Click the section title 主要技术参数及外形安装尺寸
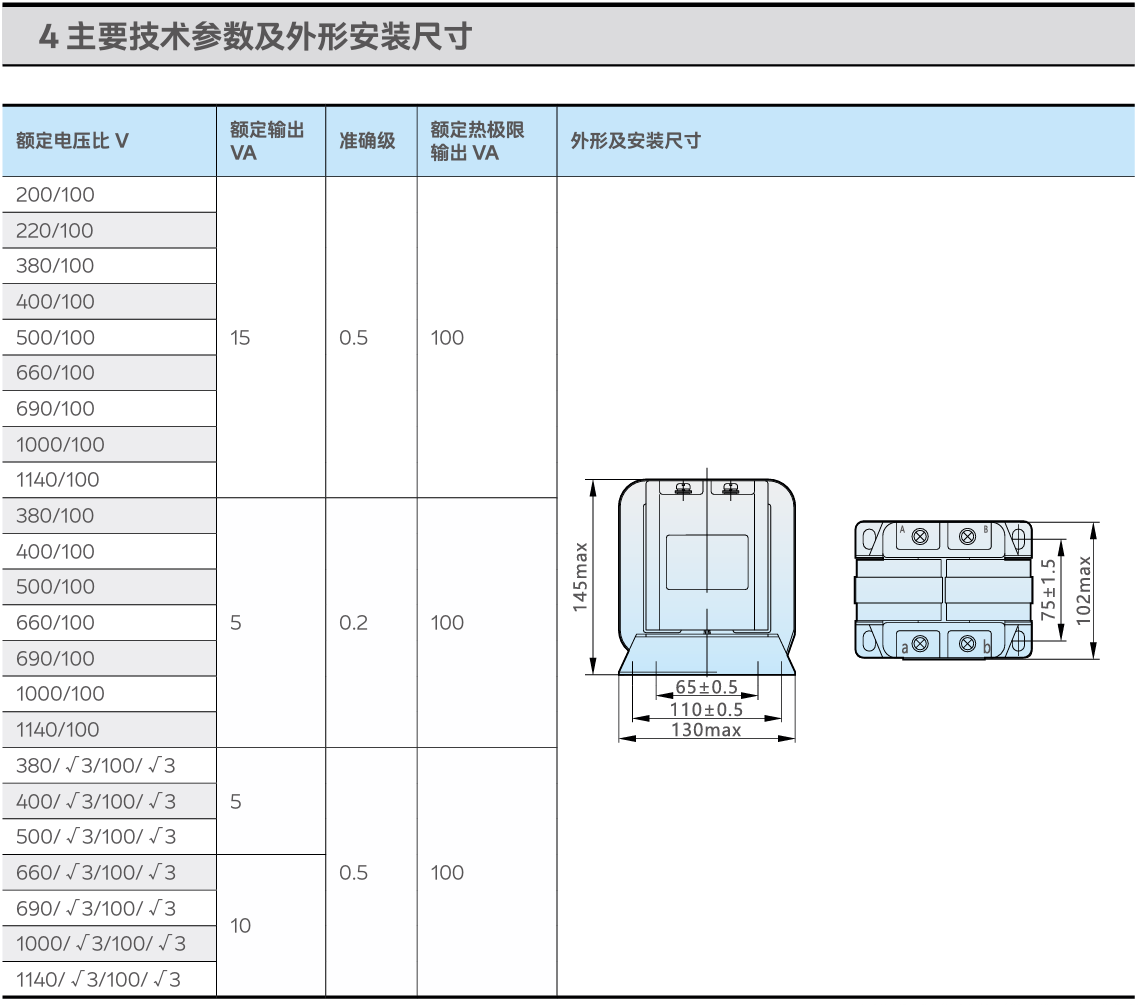This screenshot has width=1143, height=1005. [x=269, y=36]
